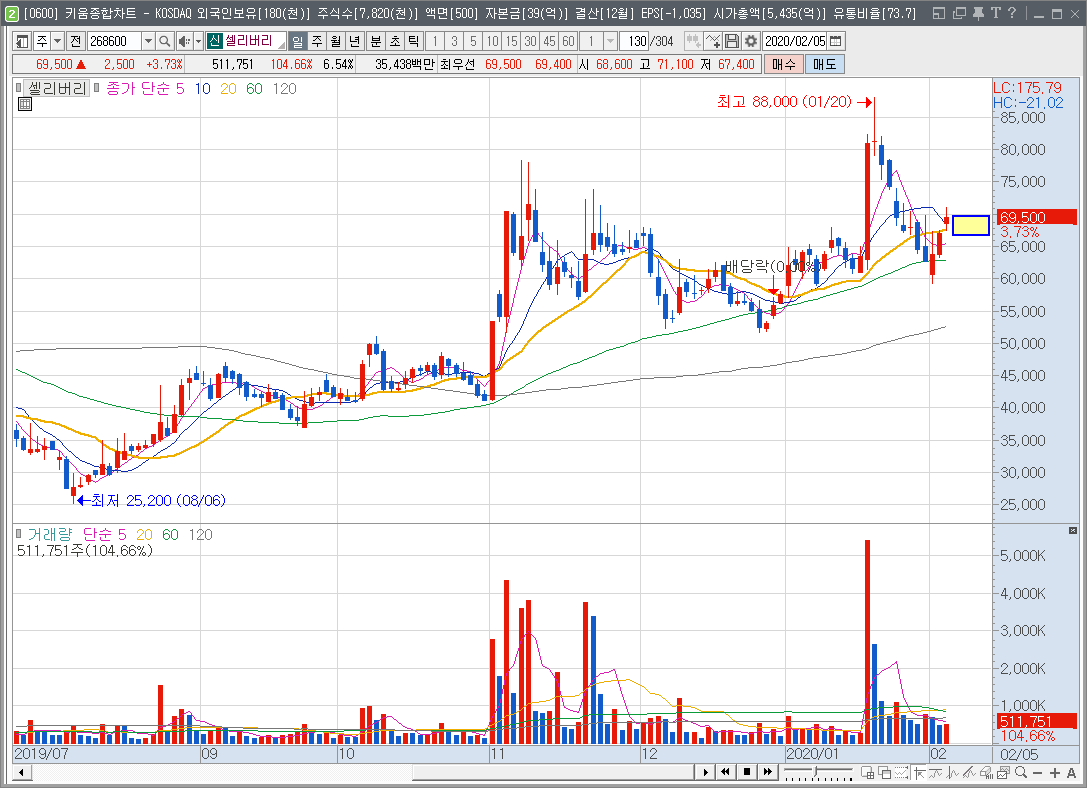
Task: Expand the interval value 1 dropdown arrow
Action: (x=611, y=42)
